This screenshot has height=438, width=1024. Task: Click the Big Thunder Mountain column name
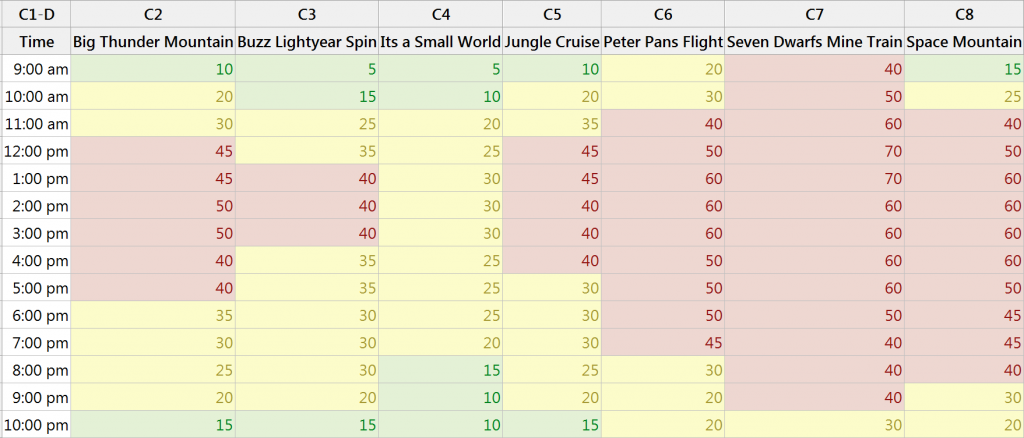click(153, 42)
